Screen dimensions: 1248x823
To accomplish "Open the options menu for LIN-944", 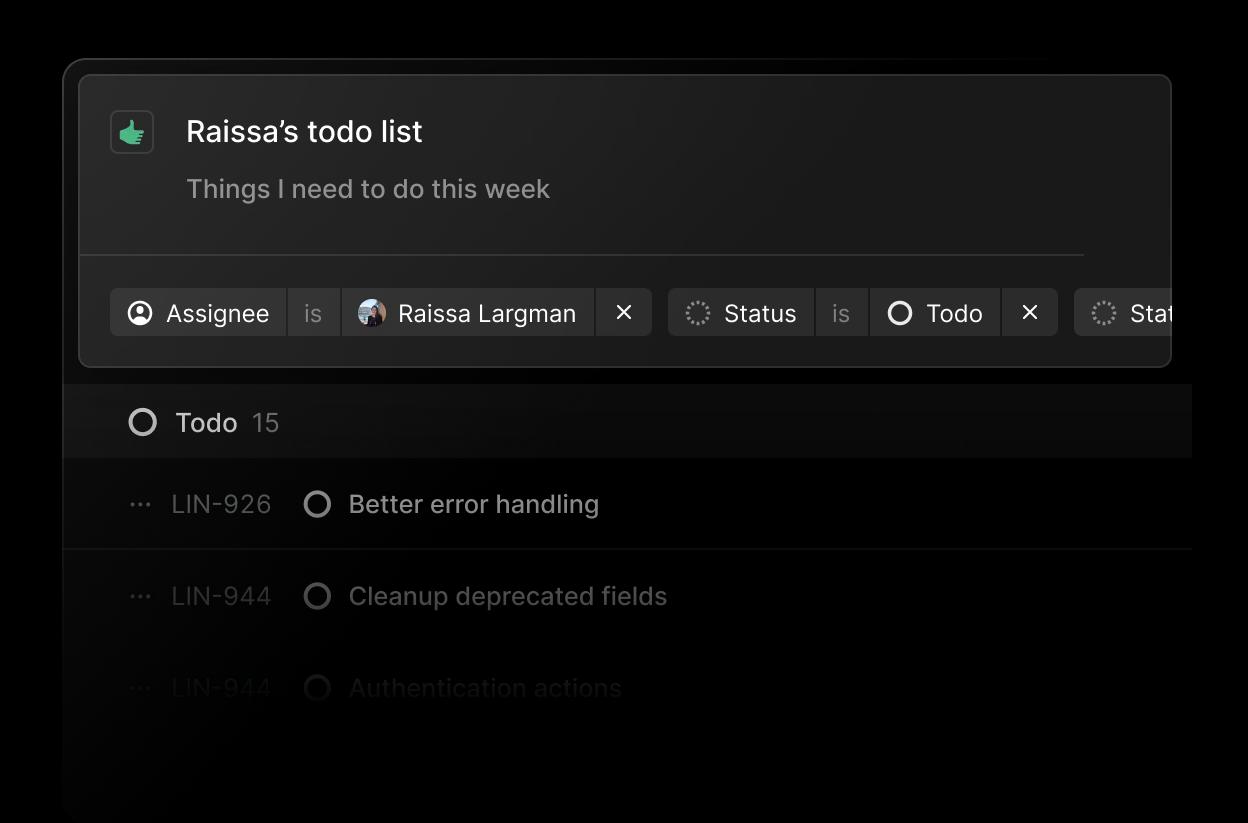I will click(139, 596).
